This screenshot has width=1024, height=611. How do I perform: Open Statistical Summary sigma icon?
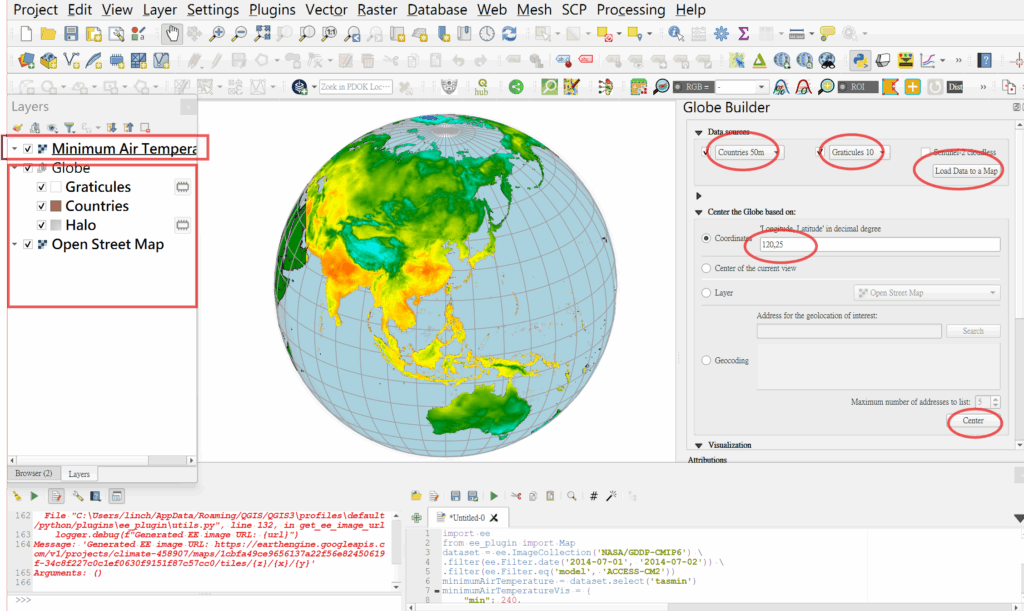(744, 34)
